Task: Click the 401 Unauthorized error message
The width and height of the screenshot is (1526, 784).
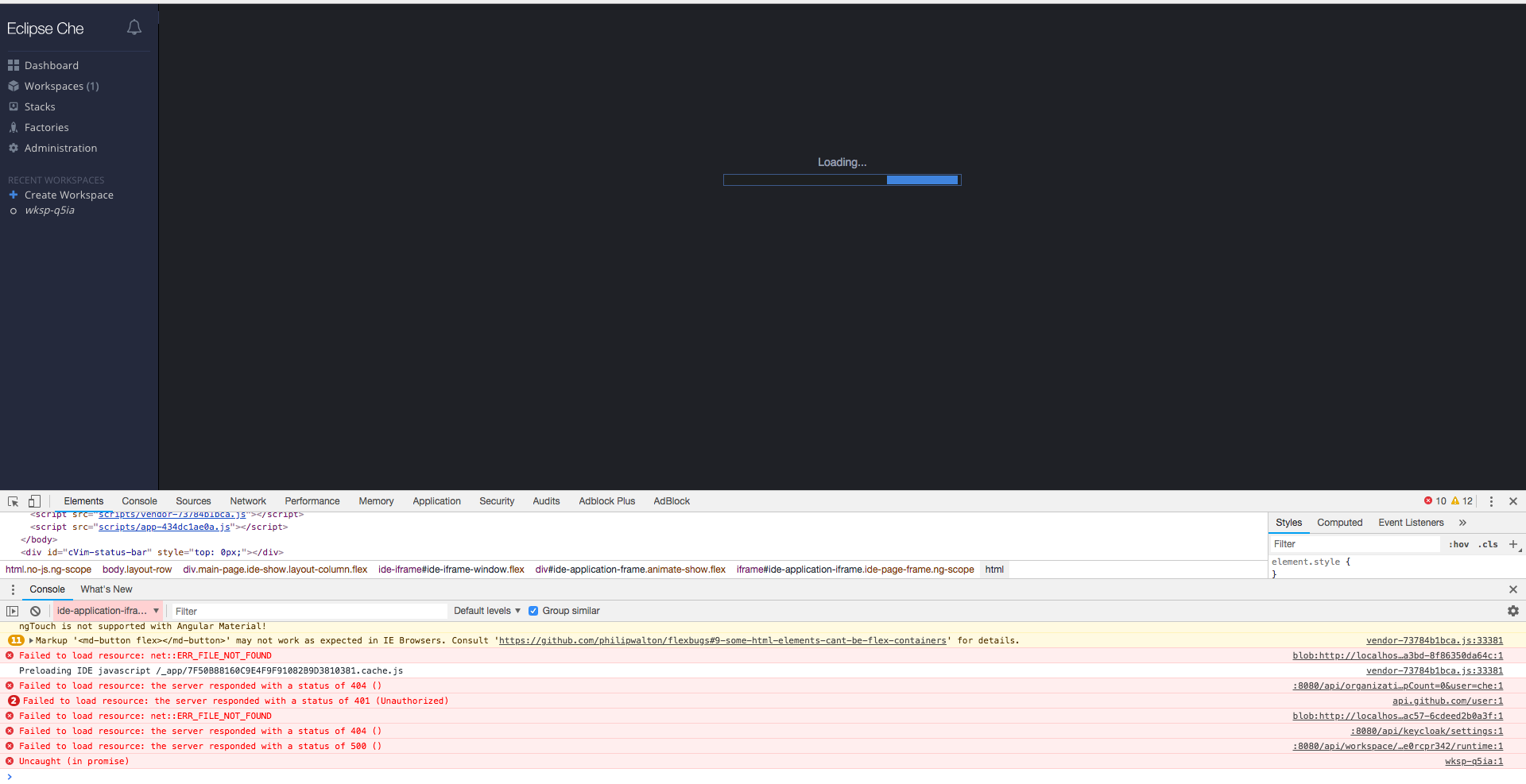Action: 236,701
